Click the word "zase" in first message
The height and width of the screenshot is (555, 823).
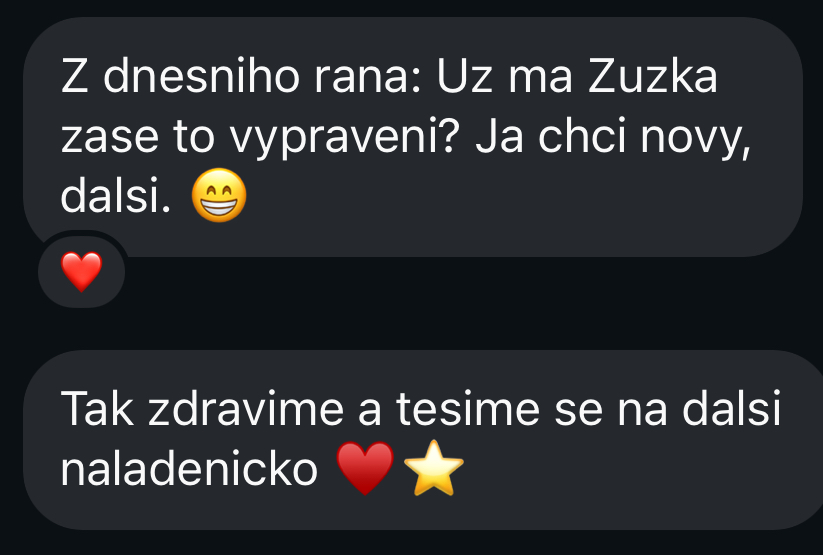[x=110, y=139]
